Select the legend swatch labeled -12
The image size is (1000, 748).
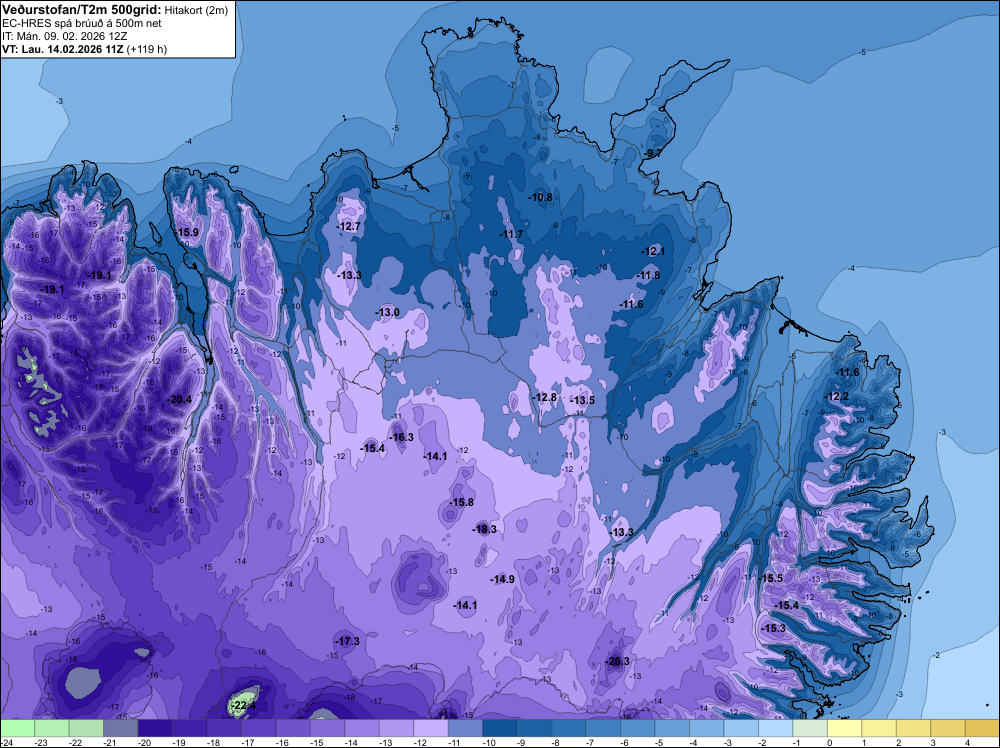pyautogui.click(x=430, y=728)
